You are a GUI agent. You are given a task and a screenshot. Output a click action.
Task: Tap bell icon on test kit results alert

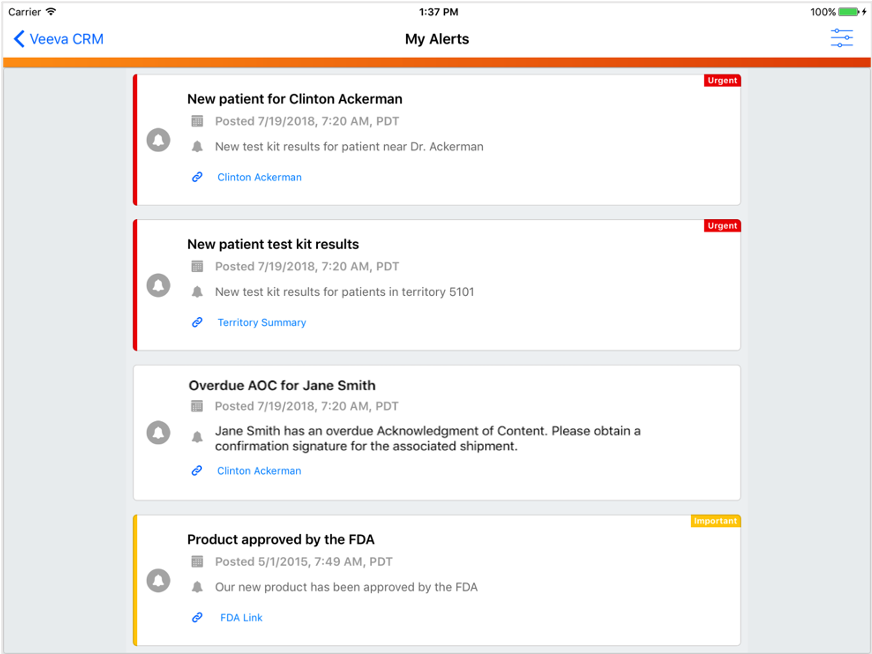[158, 286]
